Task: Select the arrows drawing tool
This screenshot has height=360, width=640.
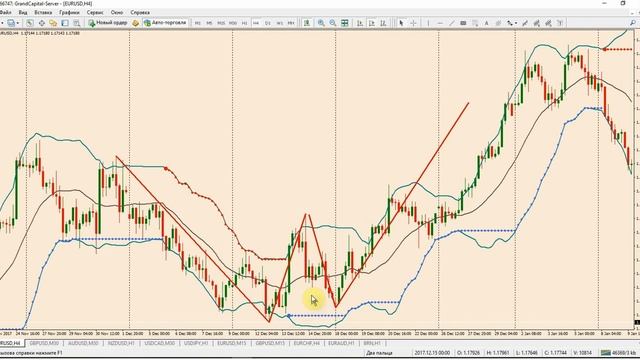Action: pyautogui.click(x=509, y=23)
